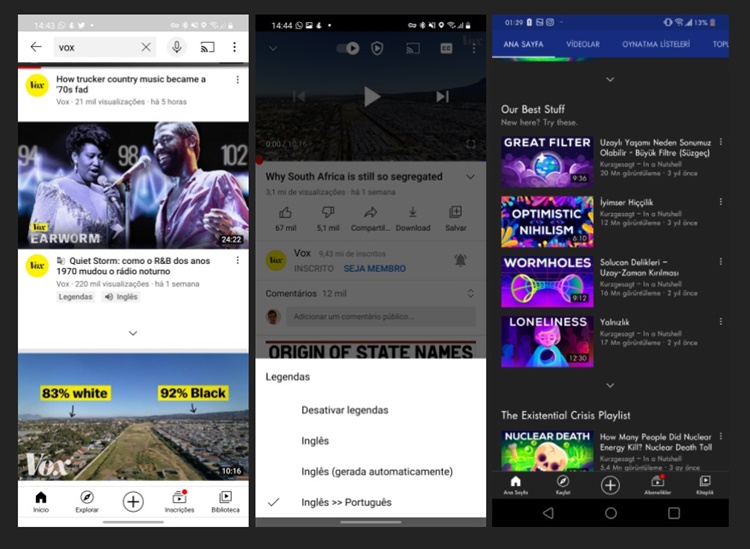Expand the Comentários section
This screenshot has height=549, width=750.
pyautogui.click(x=471, y=293)
